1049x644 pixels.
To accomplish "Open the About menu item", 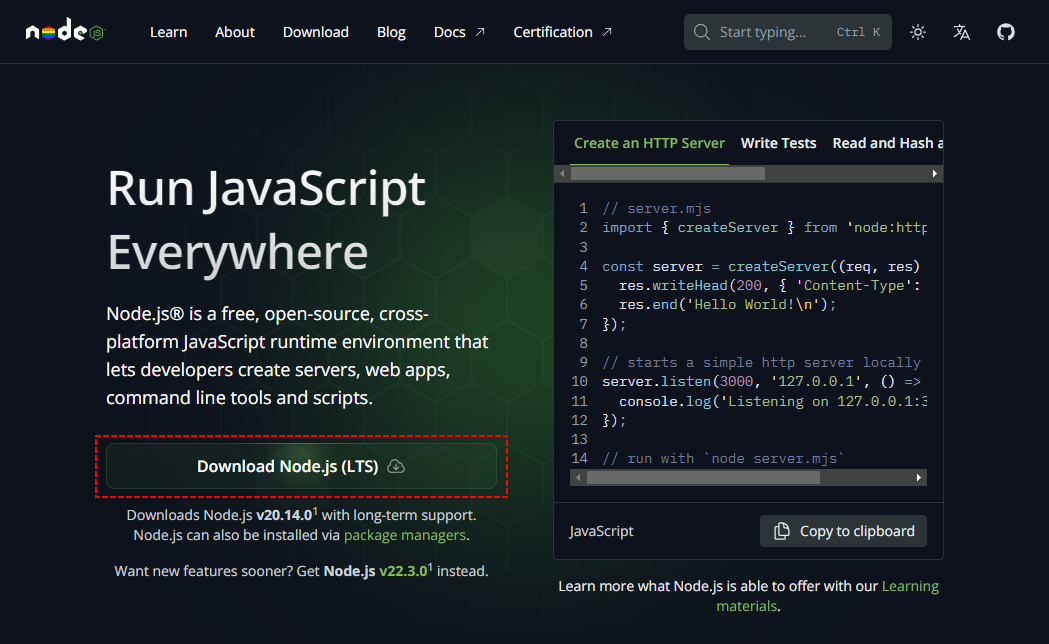I will pos(235,32).
